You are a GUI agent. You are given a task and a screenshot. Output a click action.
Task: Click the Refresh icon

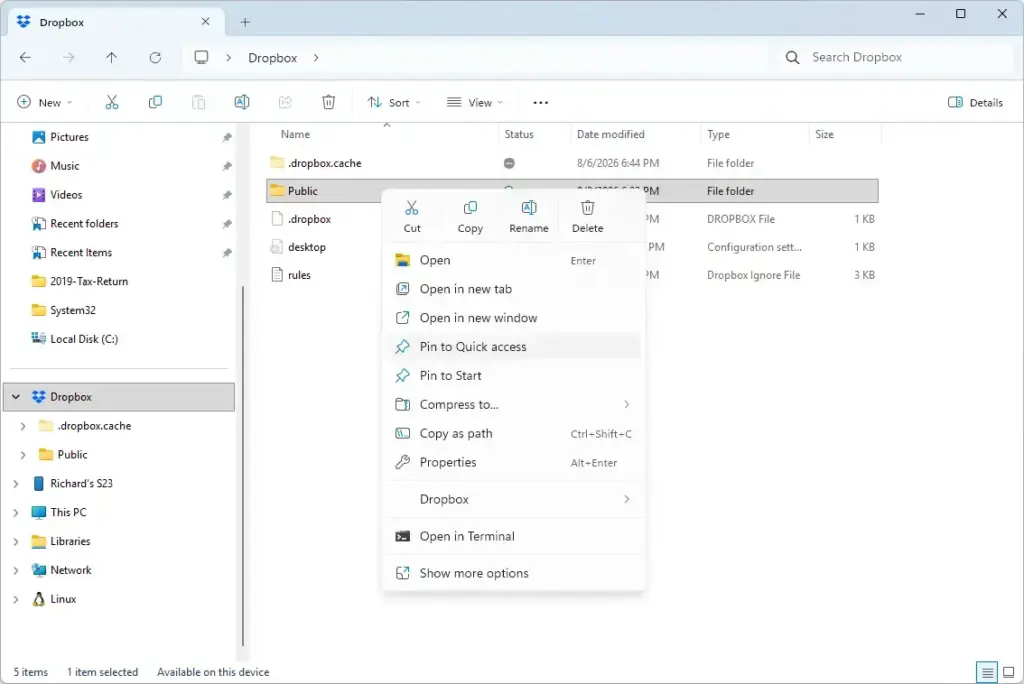coord(155,57)
